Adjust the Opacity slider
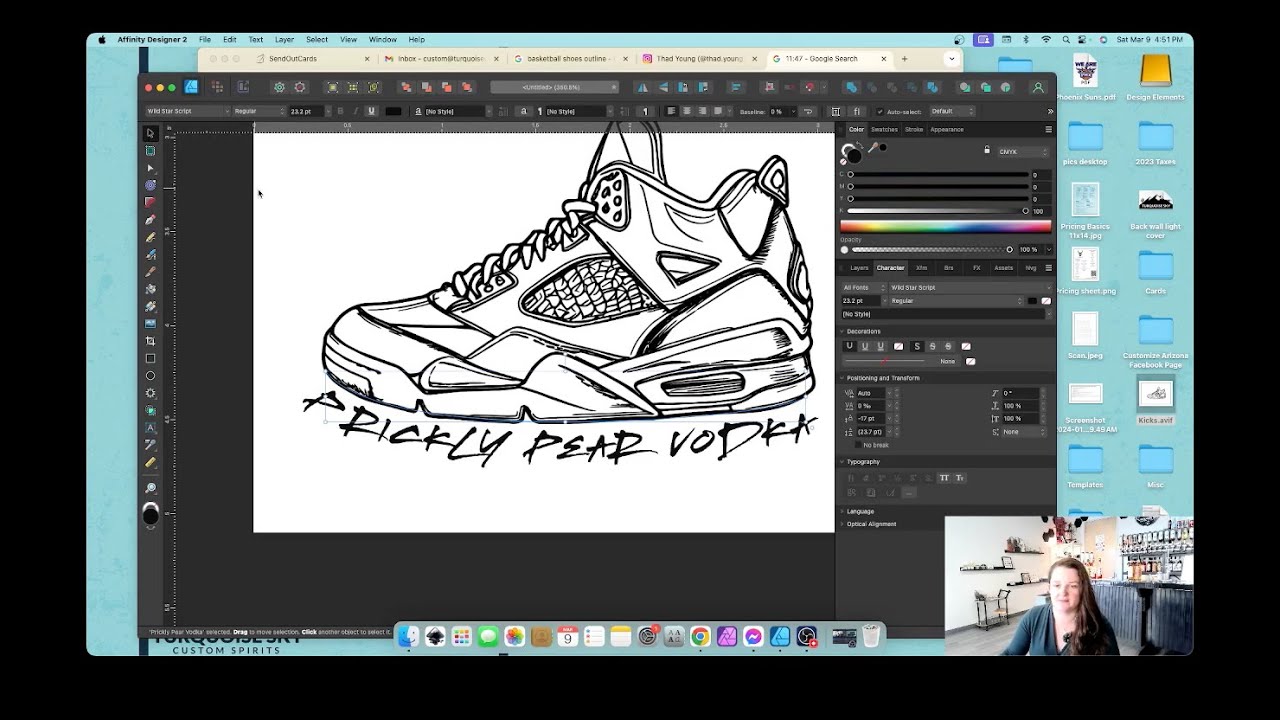The image size is (1280, 720). pos(930,249)
